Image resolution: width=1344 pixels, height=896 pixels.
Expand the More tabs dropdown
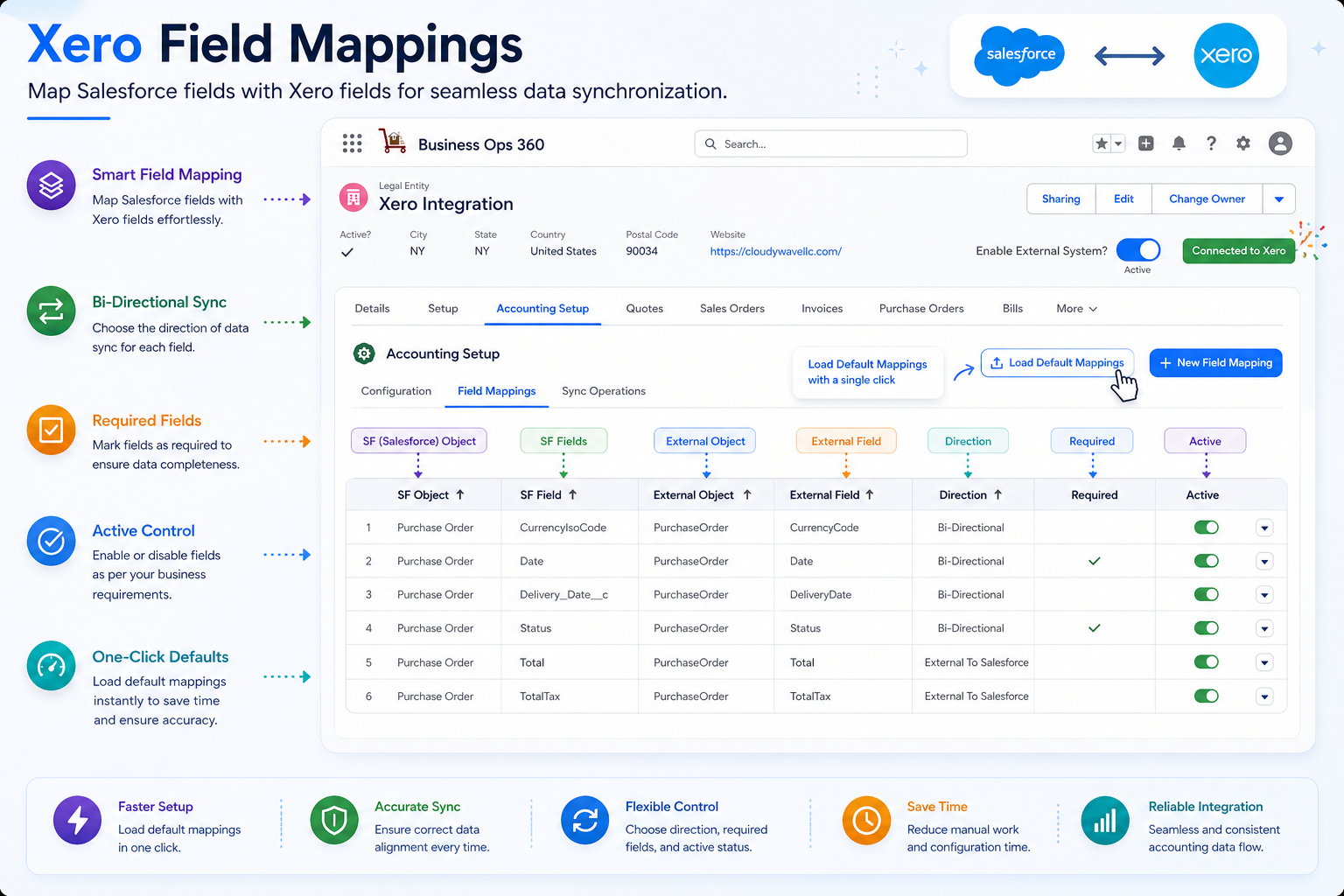[x=1076, y=308]
